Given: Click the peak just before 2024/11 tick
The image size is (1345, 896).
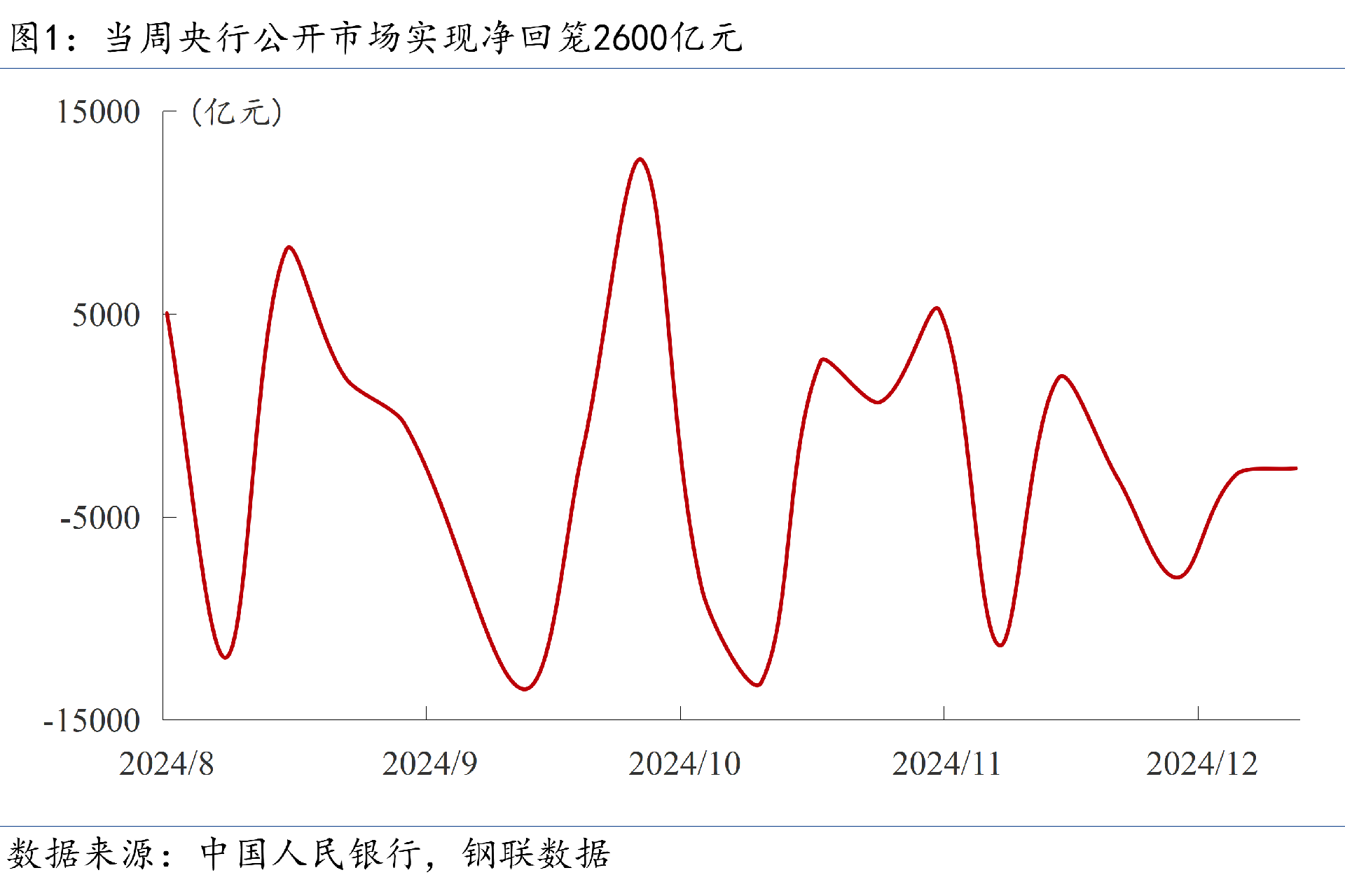Looking at the screenshot, I should pos(937,308).
